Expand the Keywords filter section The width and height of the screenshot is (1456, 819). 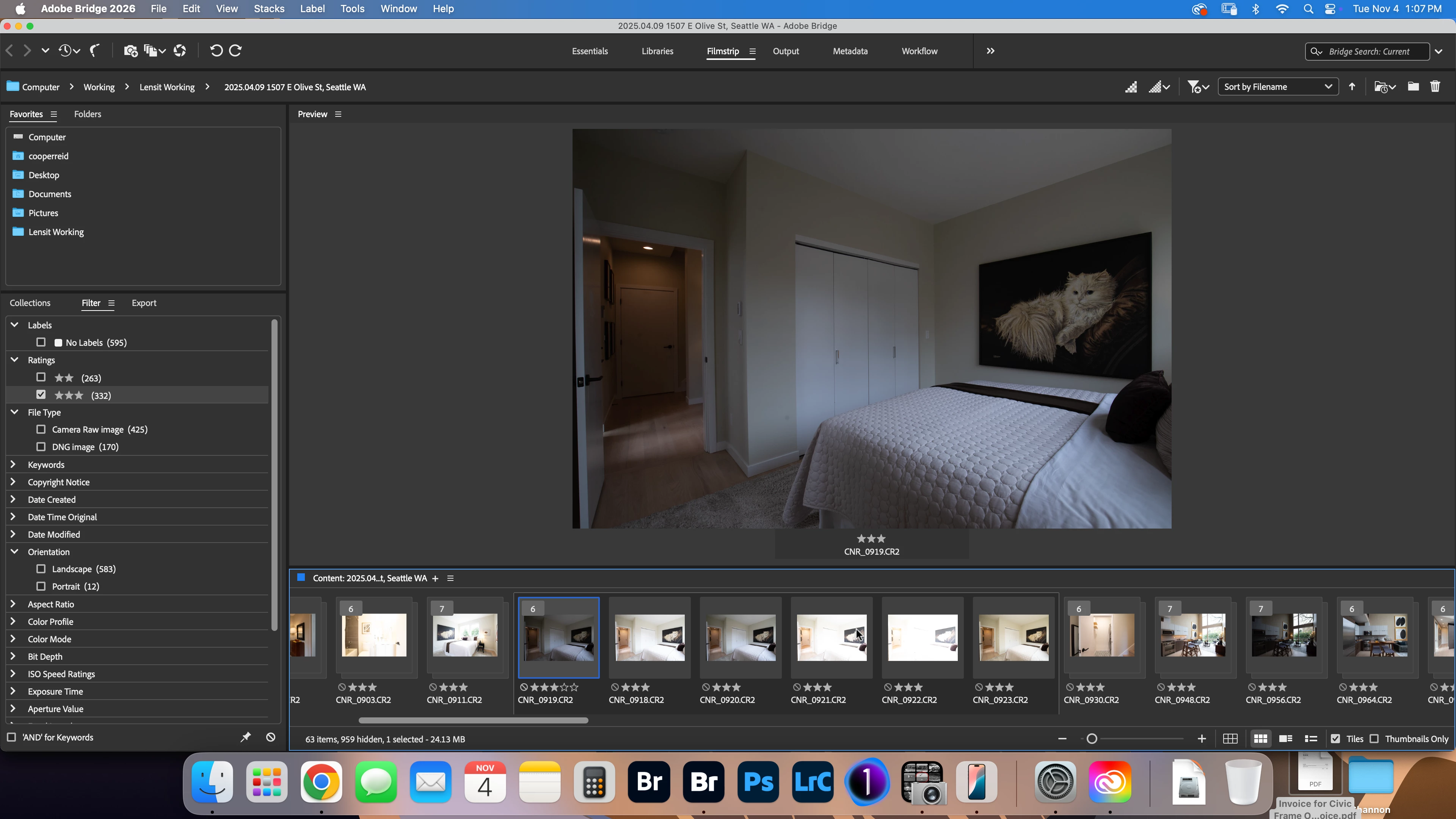[14, 464]
